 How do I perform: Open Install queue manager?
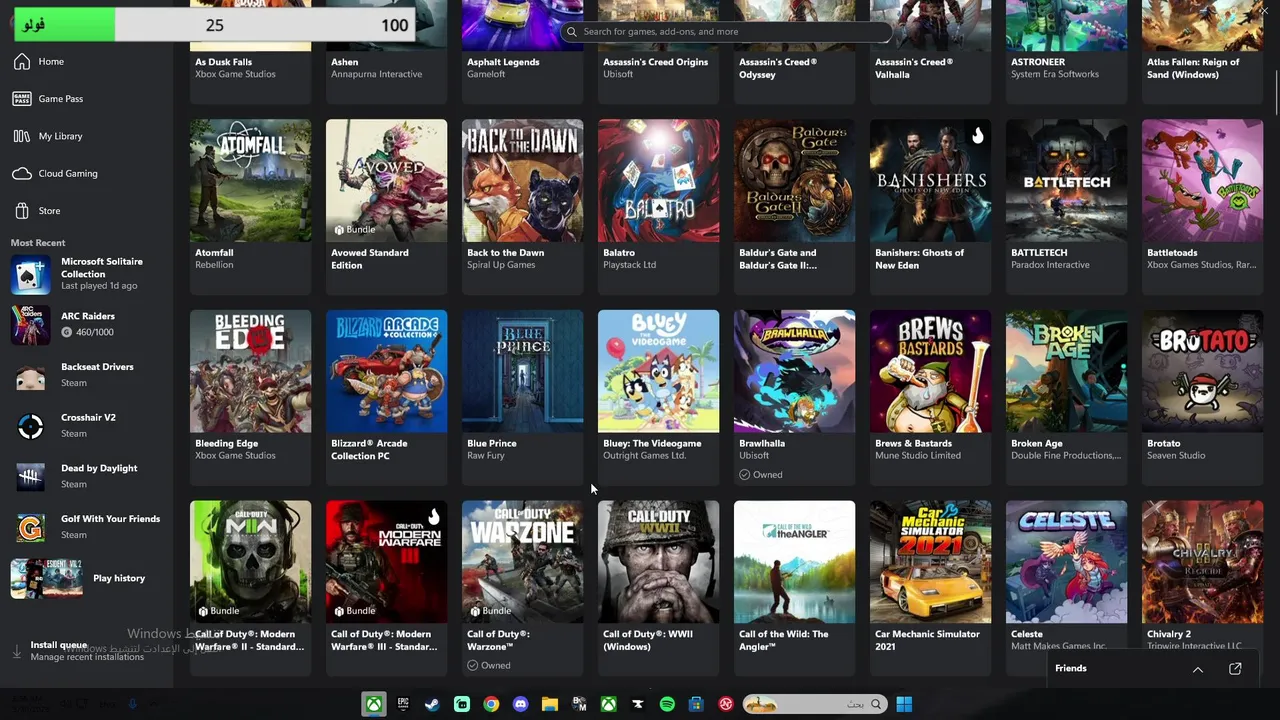(85, 651)
